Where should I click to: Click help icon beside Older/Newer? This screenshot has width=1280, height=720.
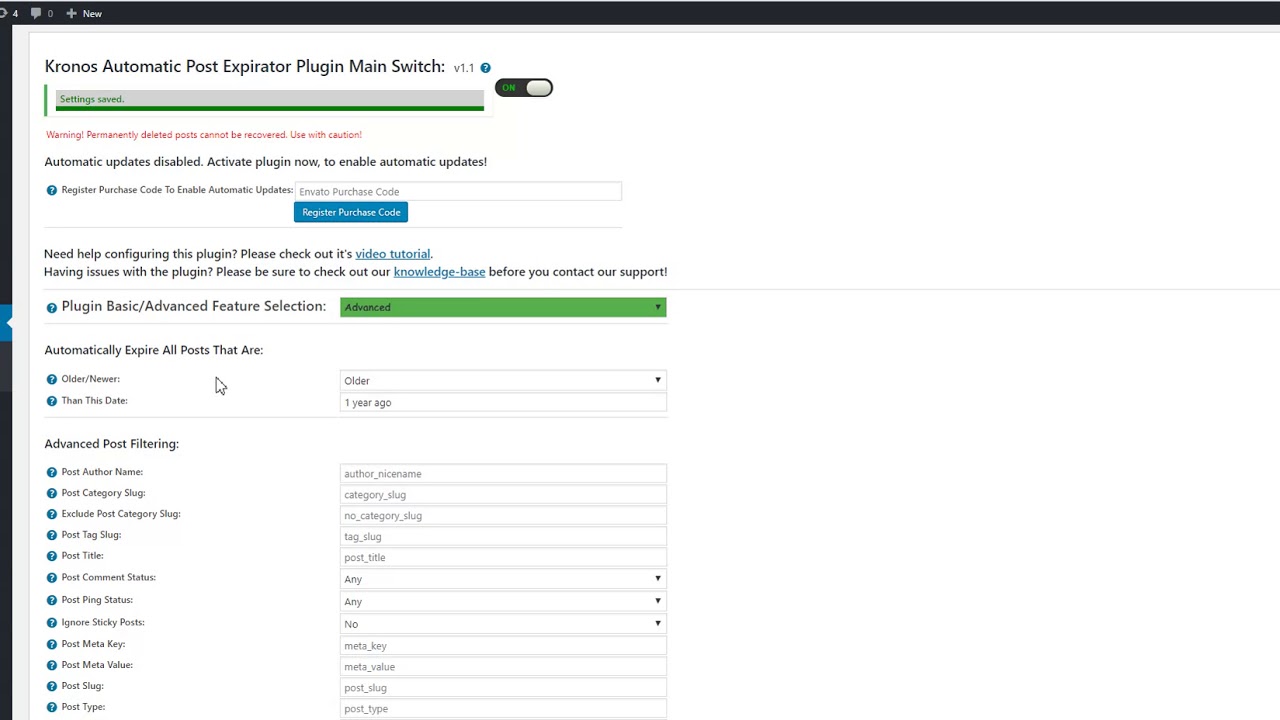coord(52,379)
